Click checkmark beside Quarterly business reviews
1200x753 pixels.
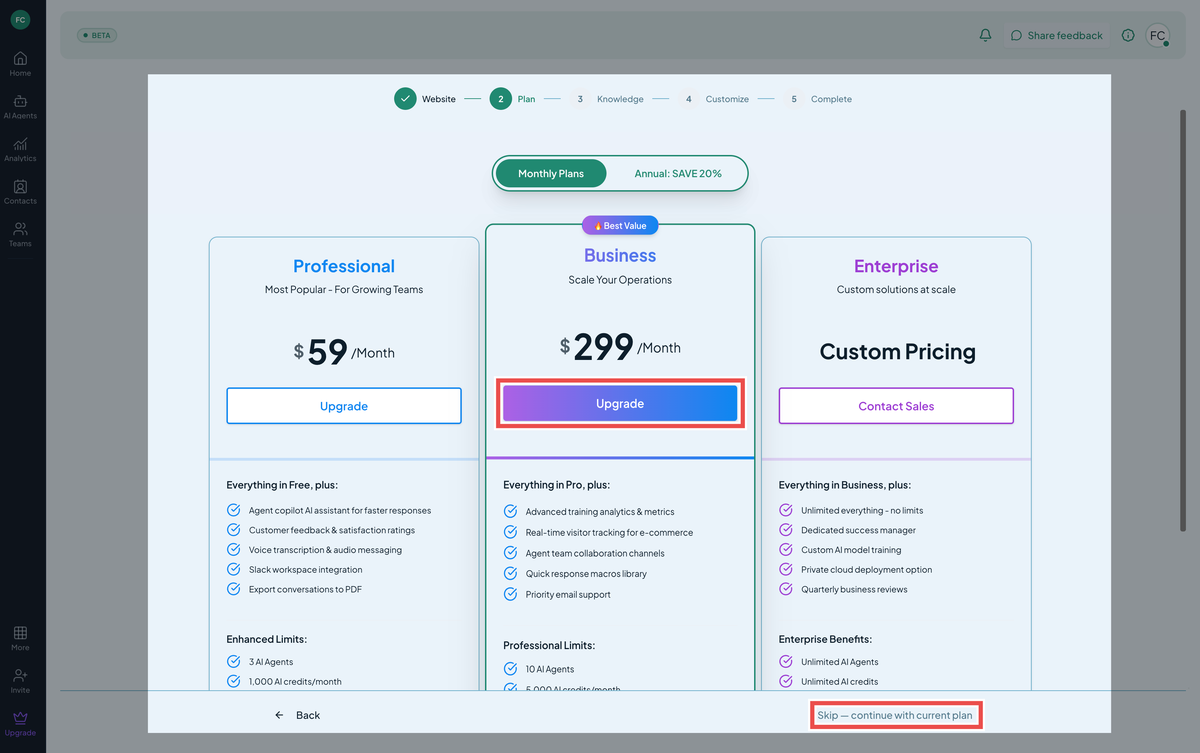point(786,589)
